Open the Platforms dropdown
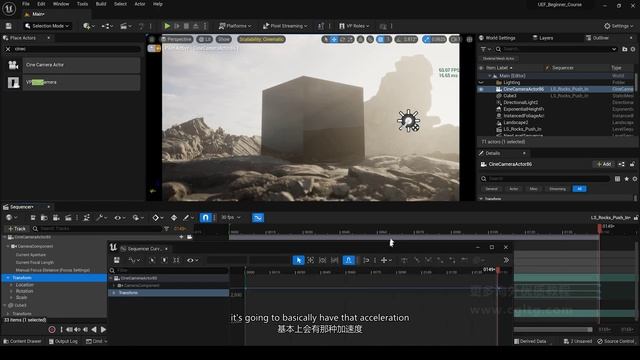The width and height of the screenshot is (640, 360). coord(235,26)
